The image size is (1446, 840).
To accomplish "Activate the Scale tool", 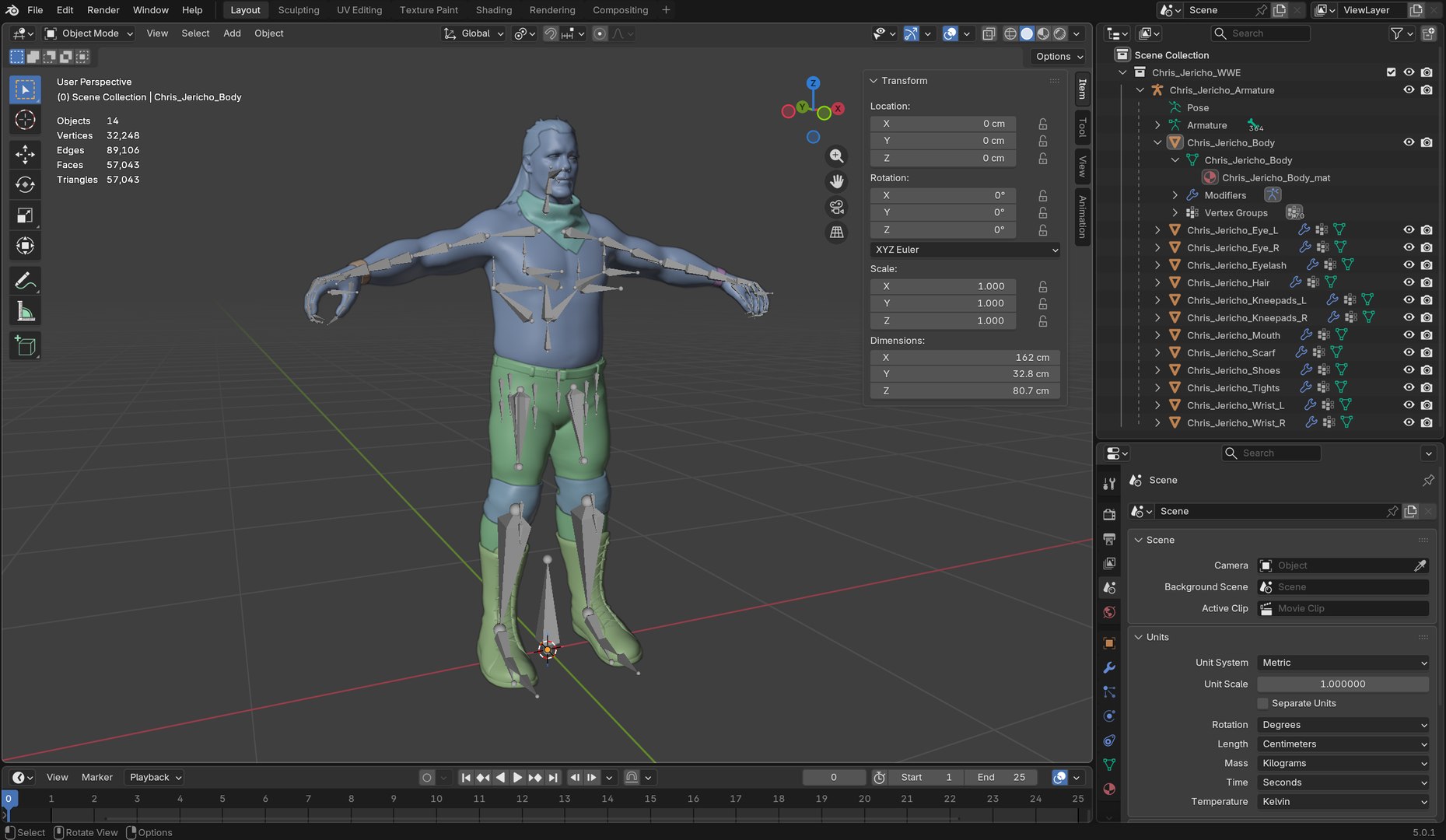I will (25, 215).
